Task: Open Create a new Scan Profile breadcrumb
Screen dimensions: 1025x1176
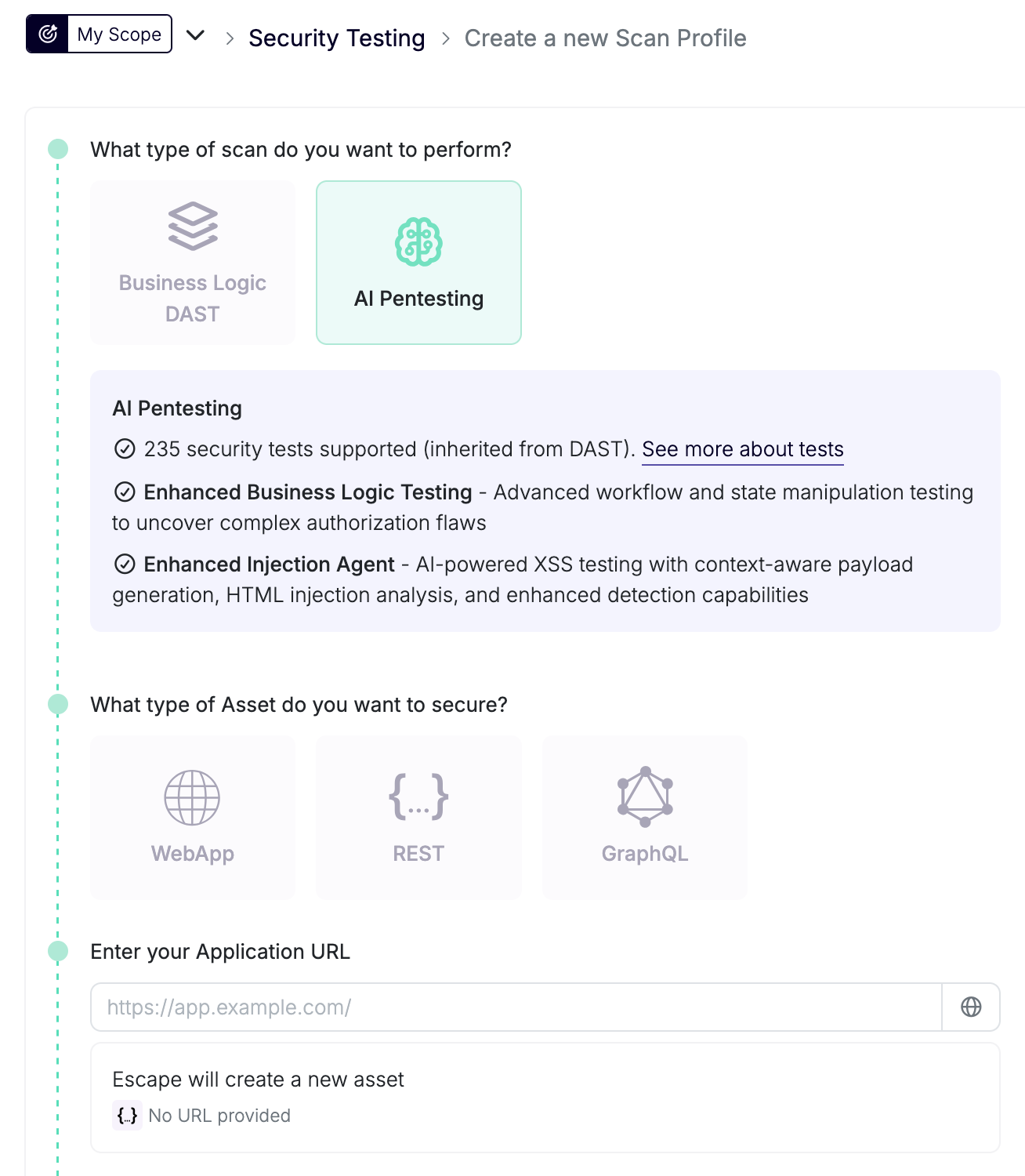Action: 605,38
